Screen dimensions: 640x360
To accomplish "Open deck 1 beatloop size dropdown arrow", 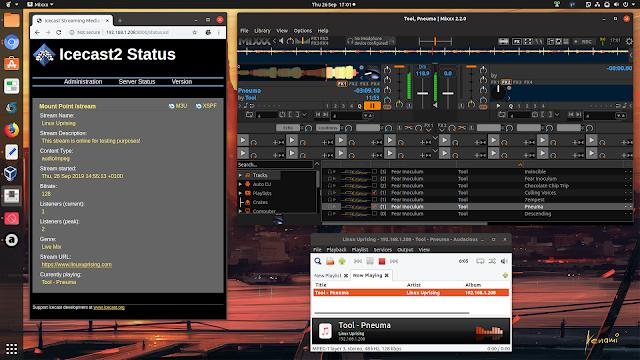I will [x=304, y=115].
